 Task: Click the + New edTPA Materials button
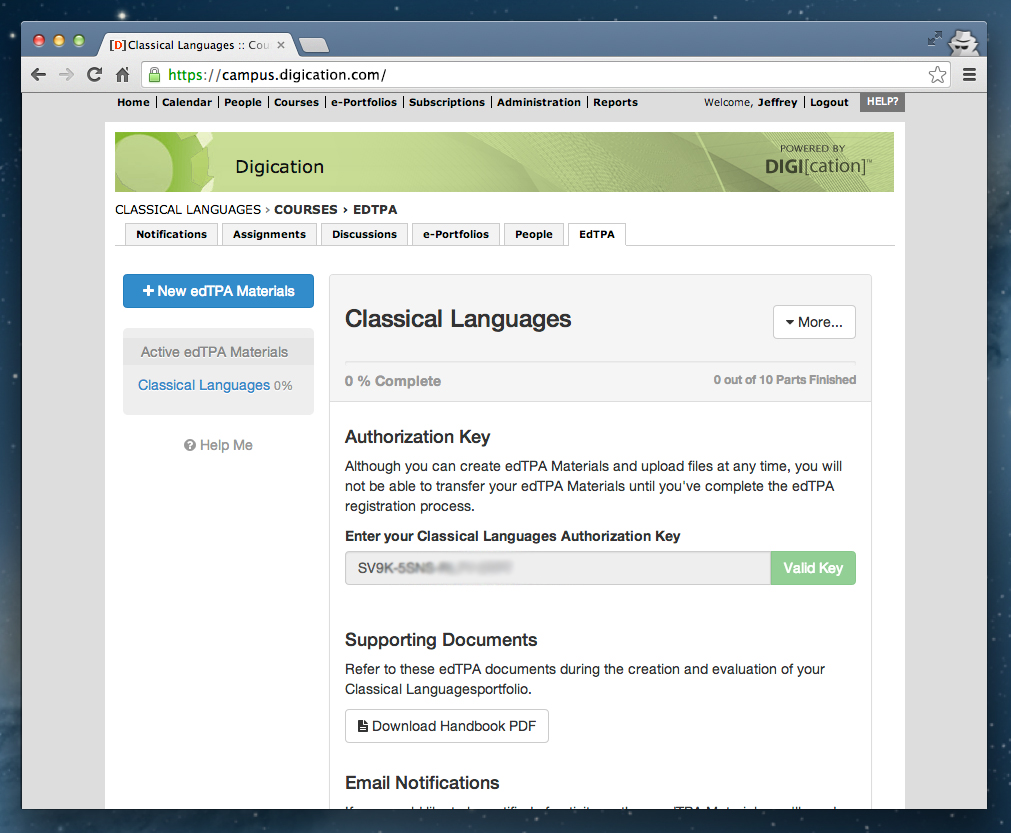pos(218,290)
